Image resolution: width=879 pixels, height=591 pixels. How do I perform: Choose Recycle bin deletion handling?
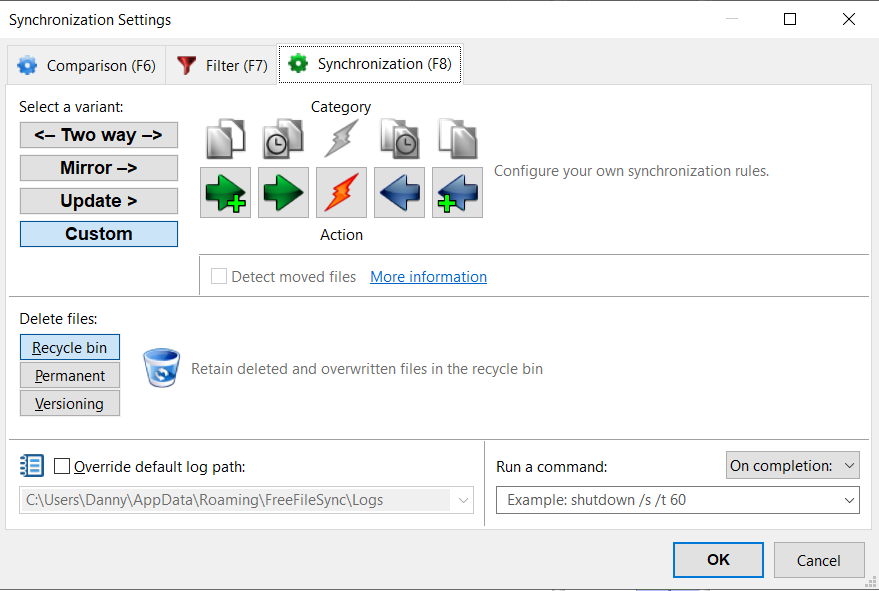tap(70, 347)
